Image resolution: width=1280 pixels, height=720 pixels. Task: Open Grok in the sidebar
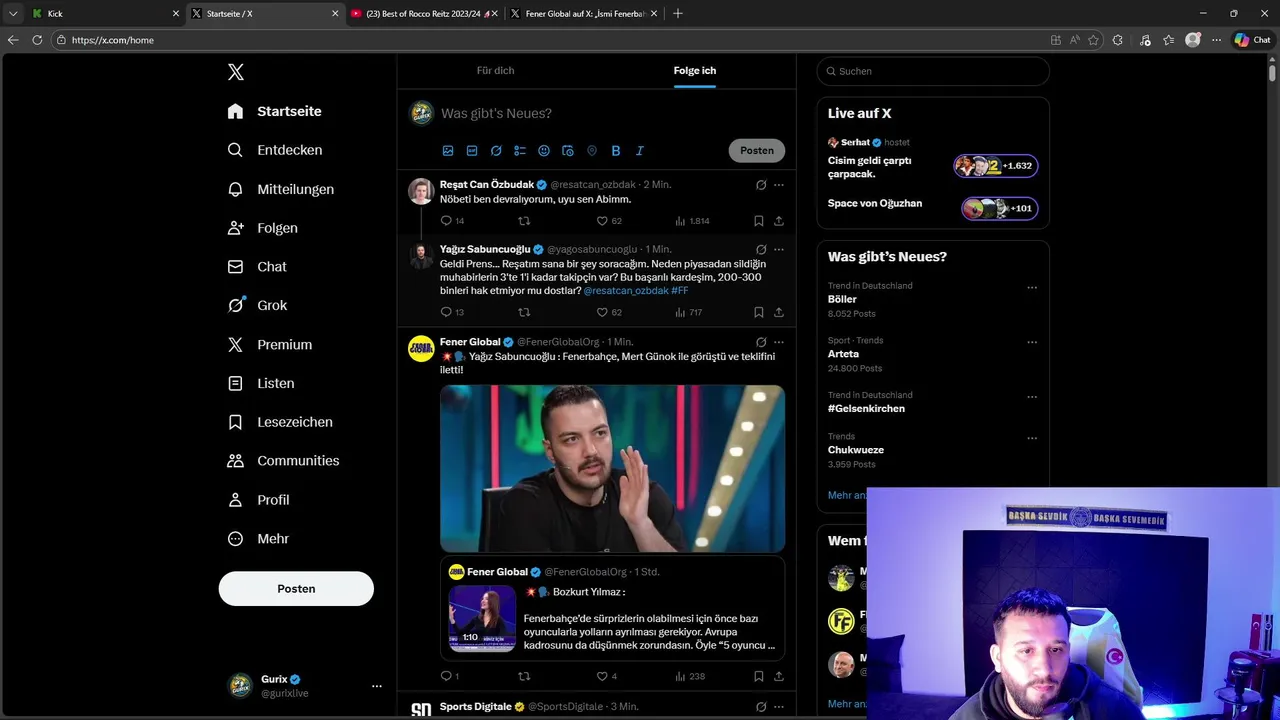pyautogui.click(x=256, y=306)
